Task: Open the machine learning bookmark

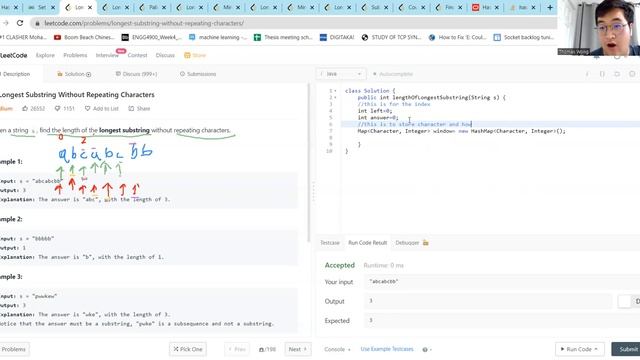Action: tap(218, 37)
